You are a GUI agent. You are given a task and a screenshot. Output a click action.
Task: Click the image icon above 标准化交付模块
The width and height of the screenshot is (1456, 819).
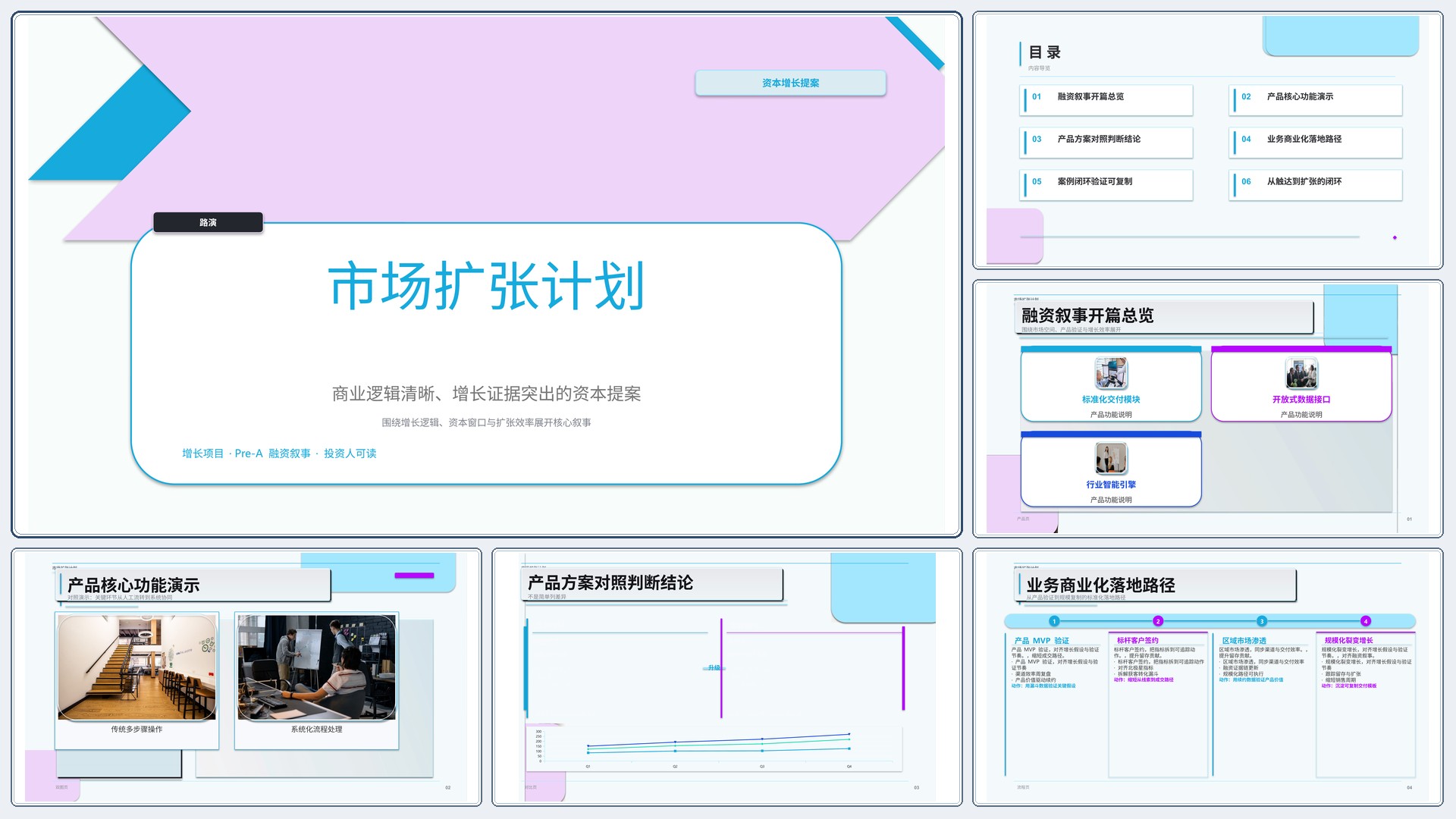pos(1111,373)
